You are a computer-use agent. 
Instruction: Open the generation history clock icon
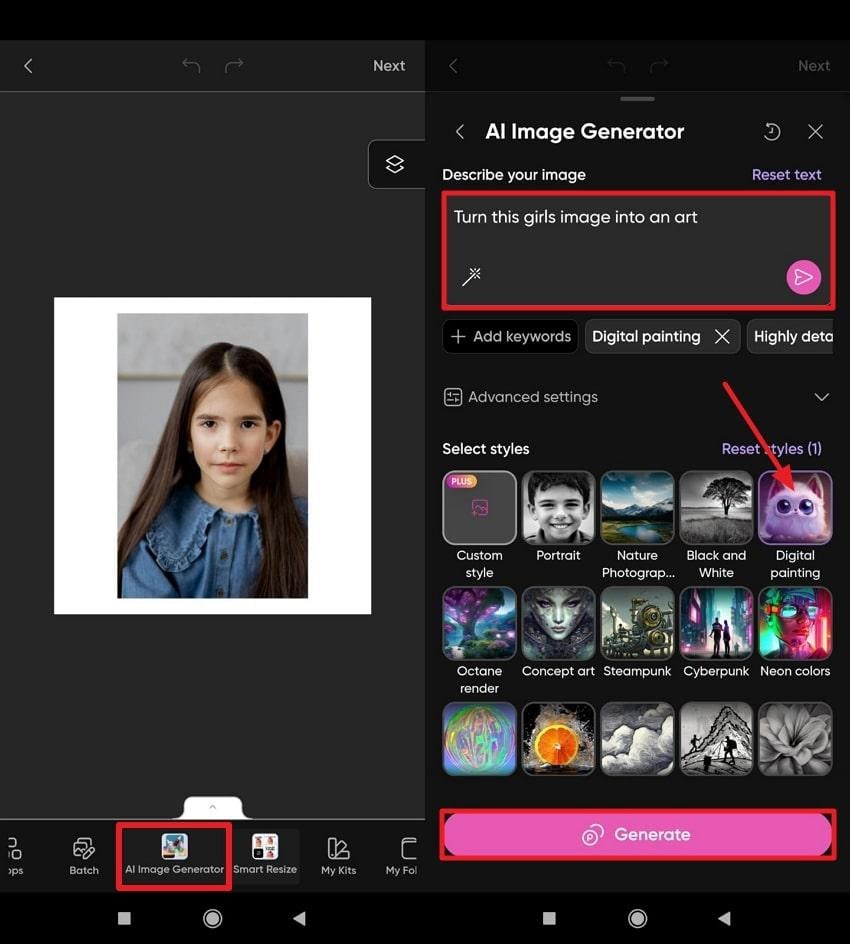772,131
